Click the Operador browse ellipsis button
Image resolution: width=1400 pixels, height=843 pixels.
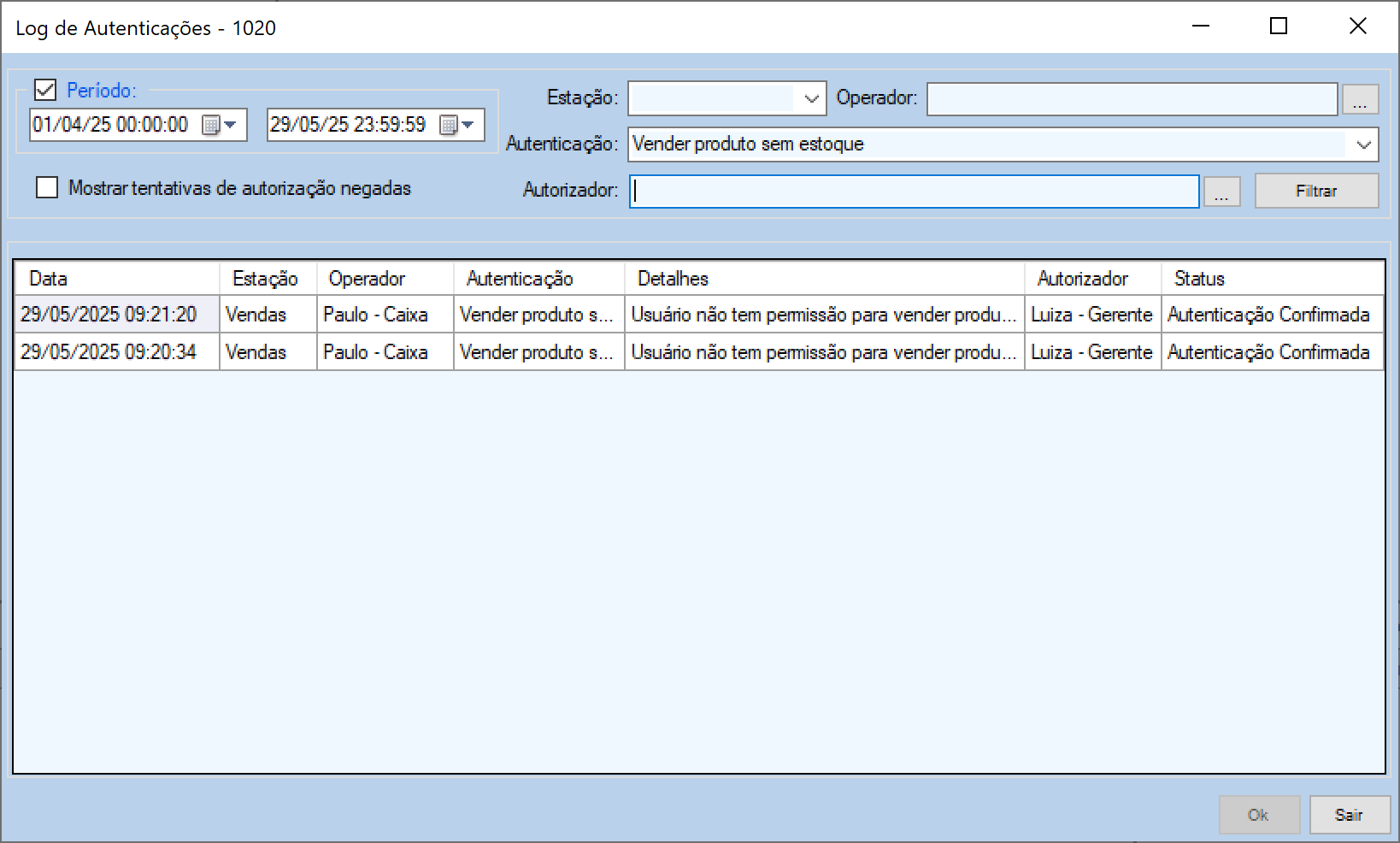pos(1360,99)
